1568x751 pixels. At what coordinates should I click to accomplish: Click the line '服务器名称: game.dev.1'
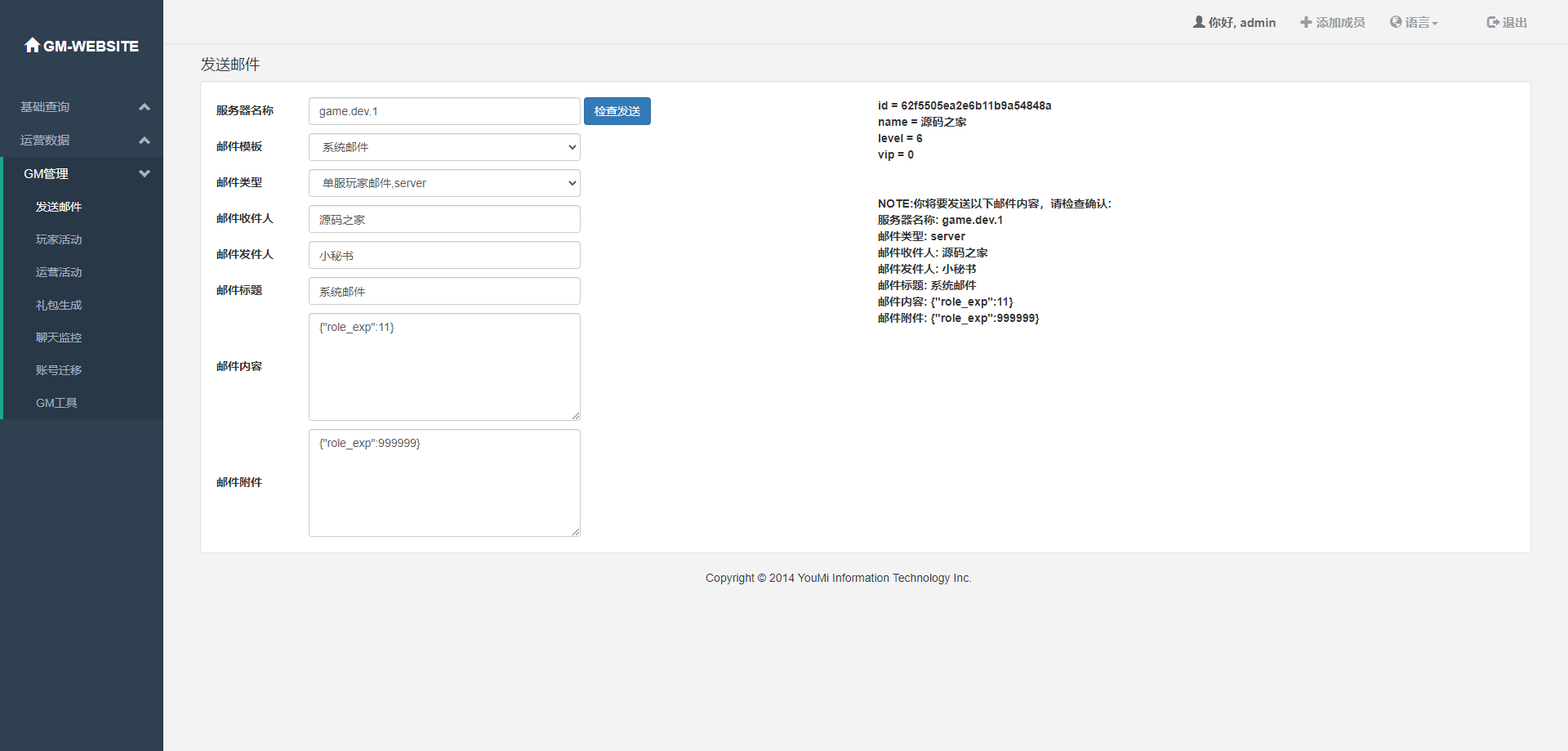tap(940, 220)
